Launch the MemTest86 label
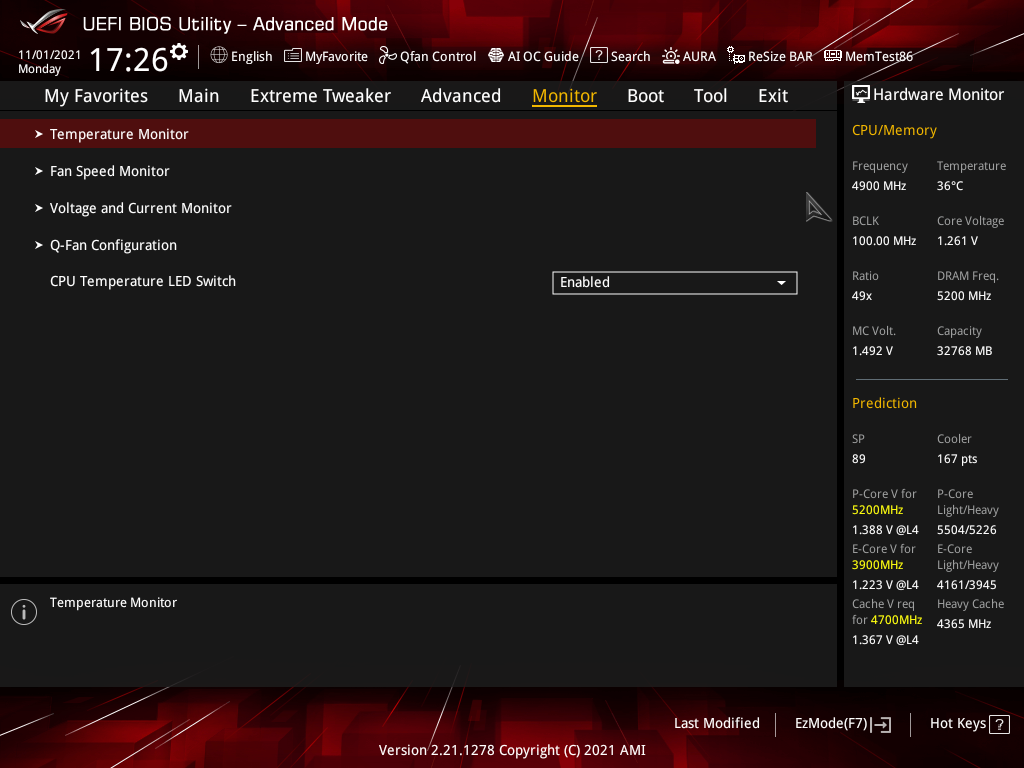1024x768 pixels. click(x=878, y=57)
